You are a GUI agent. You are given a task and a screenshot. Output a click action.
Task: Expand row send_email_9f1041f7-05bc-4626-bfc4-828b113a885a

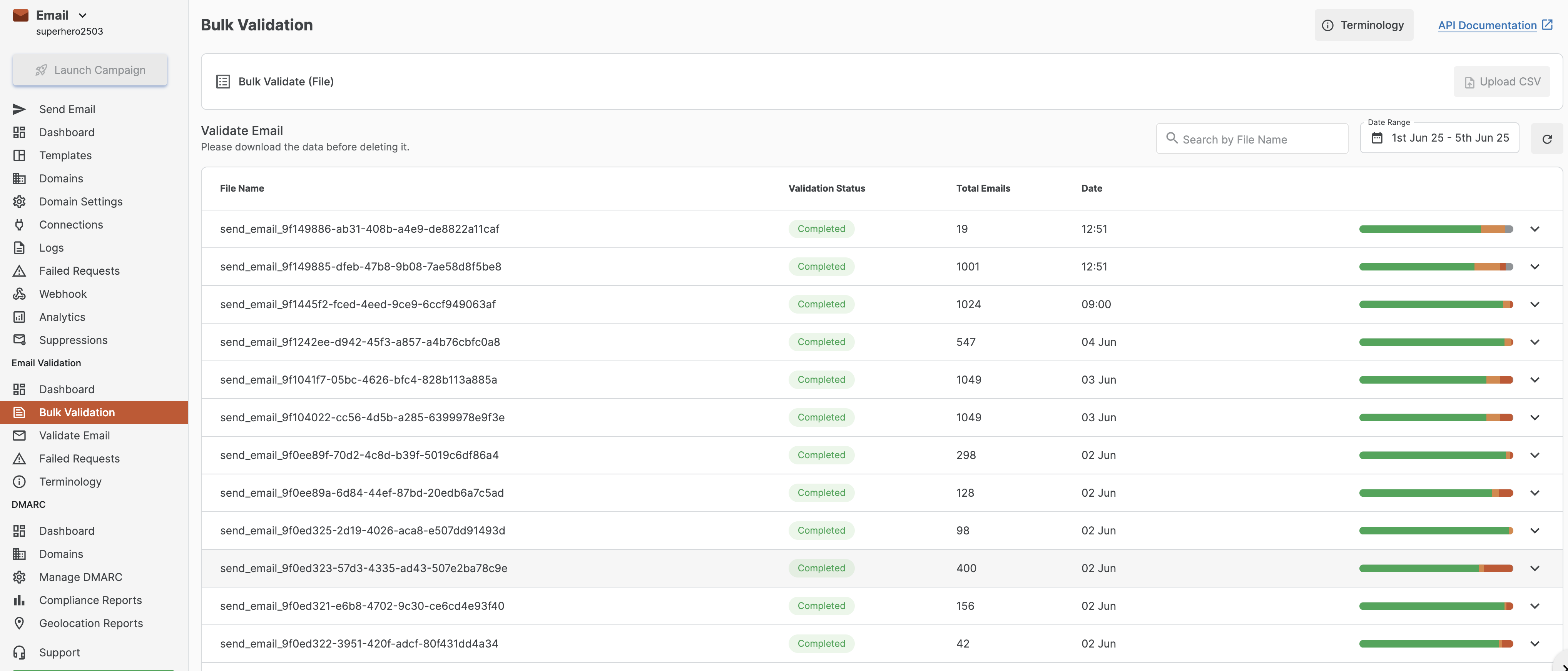(x=1535, y=380)
